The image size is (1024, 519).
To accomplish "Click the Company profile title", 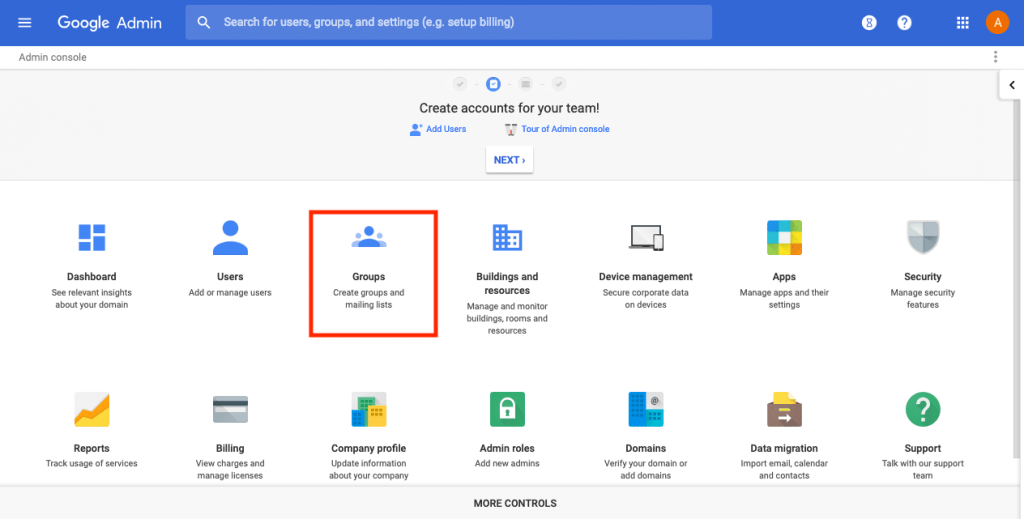I will point(368,448).
